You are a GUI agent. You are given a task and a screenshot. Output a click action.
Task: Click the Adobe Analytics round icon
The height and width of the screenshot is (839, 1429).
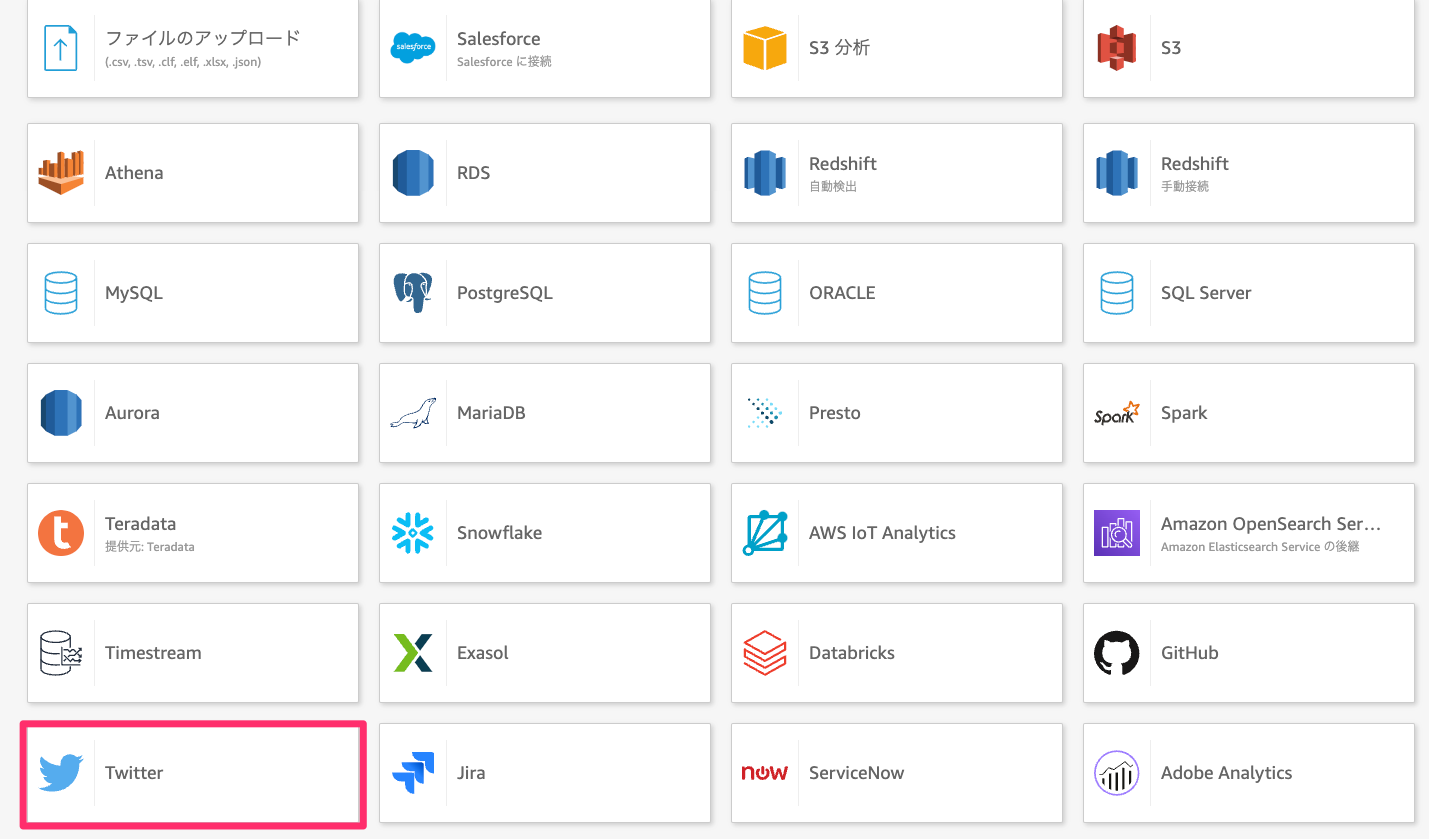point(1117,773)
